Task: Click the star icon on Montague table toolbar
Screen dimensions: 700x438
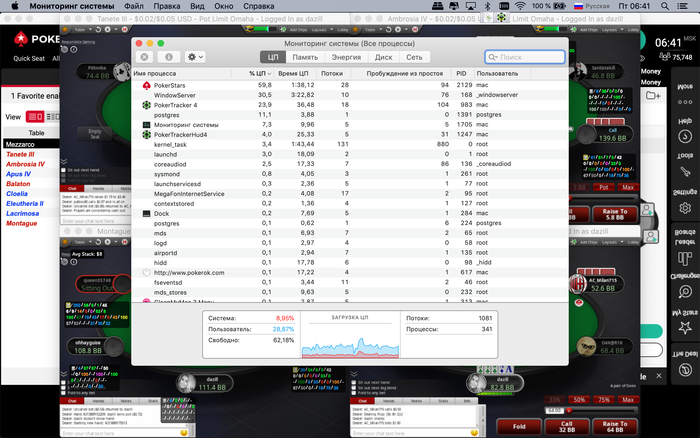Action: click(65, 242)
